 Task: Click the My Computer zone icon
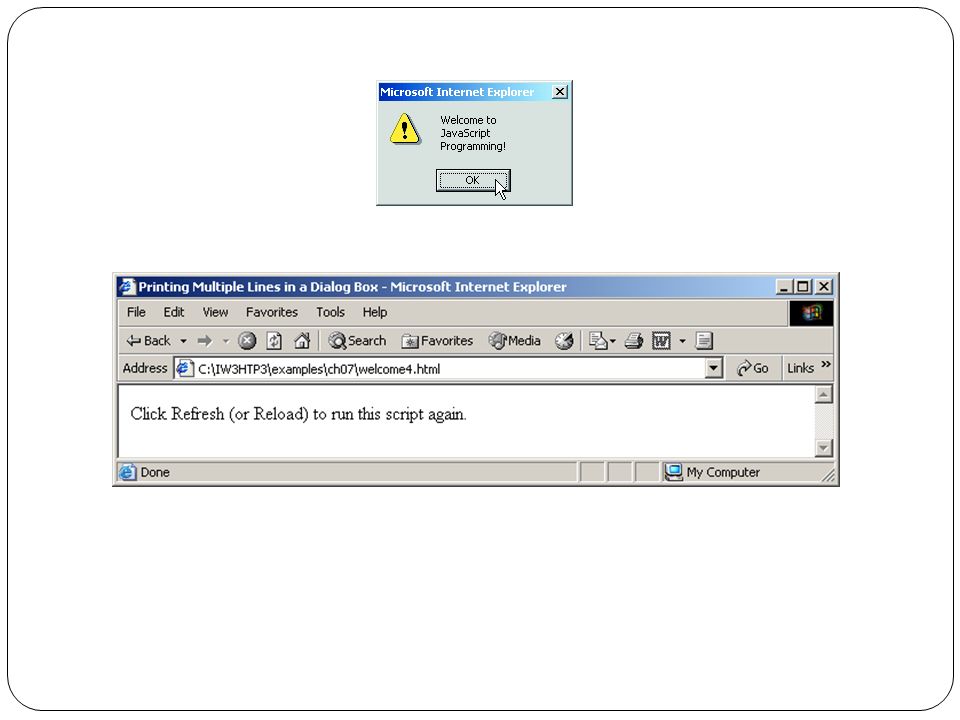coord(673,472)
